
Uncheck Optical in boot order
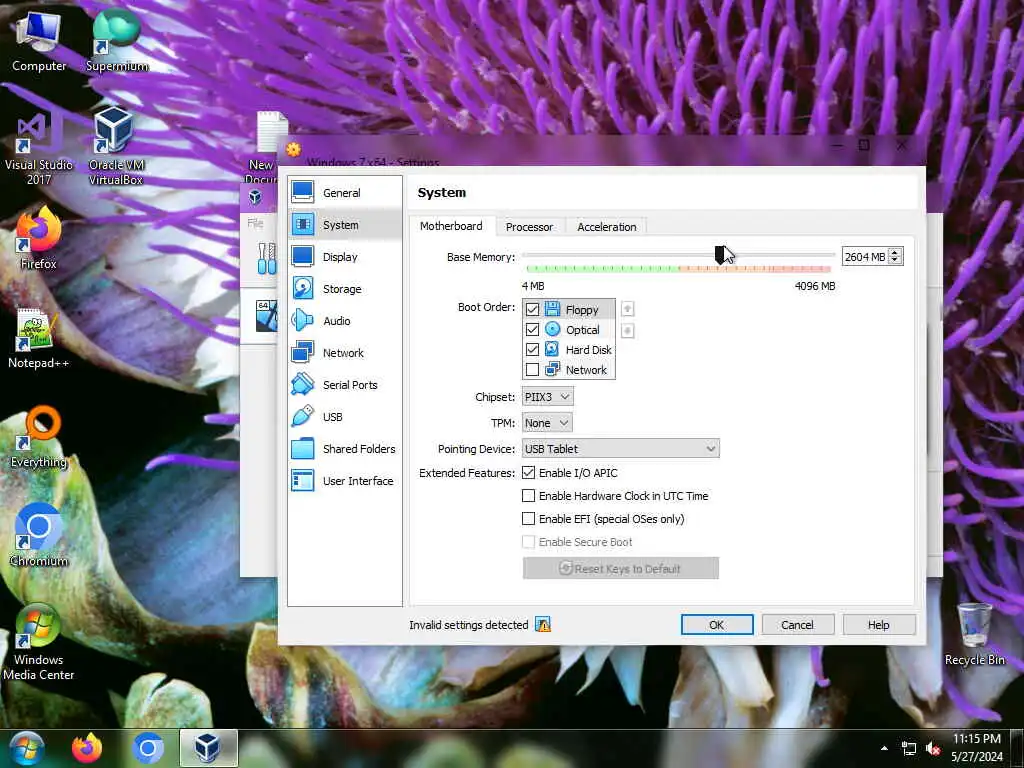[x=532, y=330]
